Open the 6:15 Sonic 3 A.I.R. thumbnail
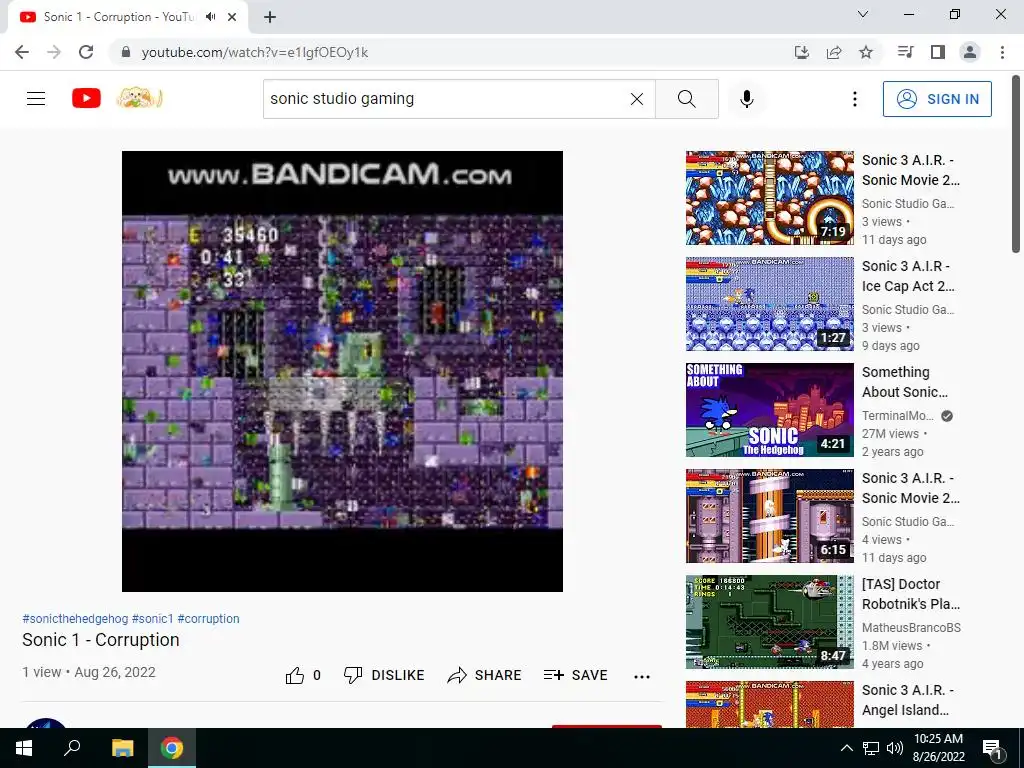Viewport: 1024px width, 768px height. (769, 516)
